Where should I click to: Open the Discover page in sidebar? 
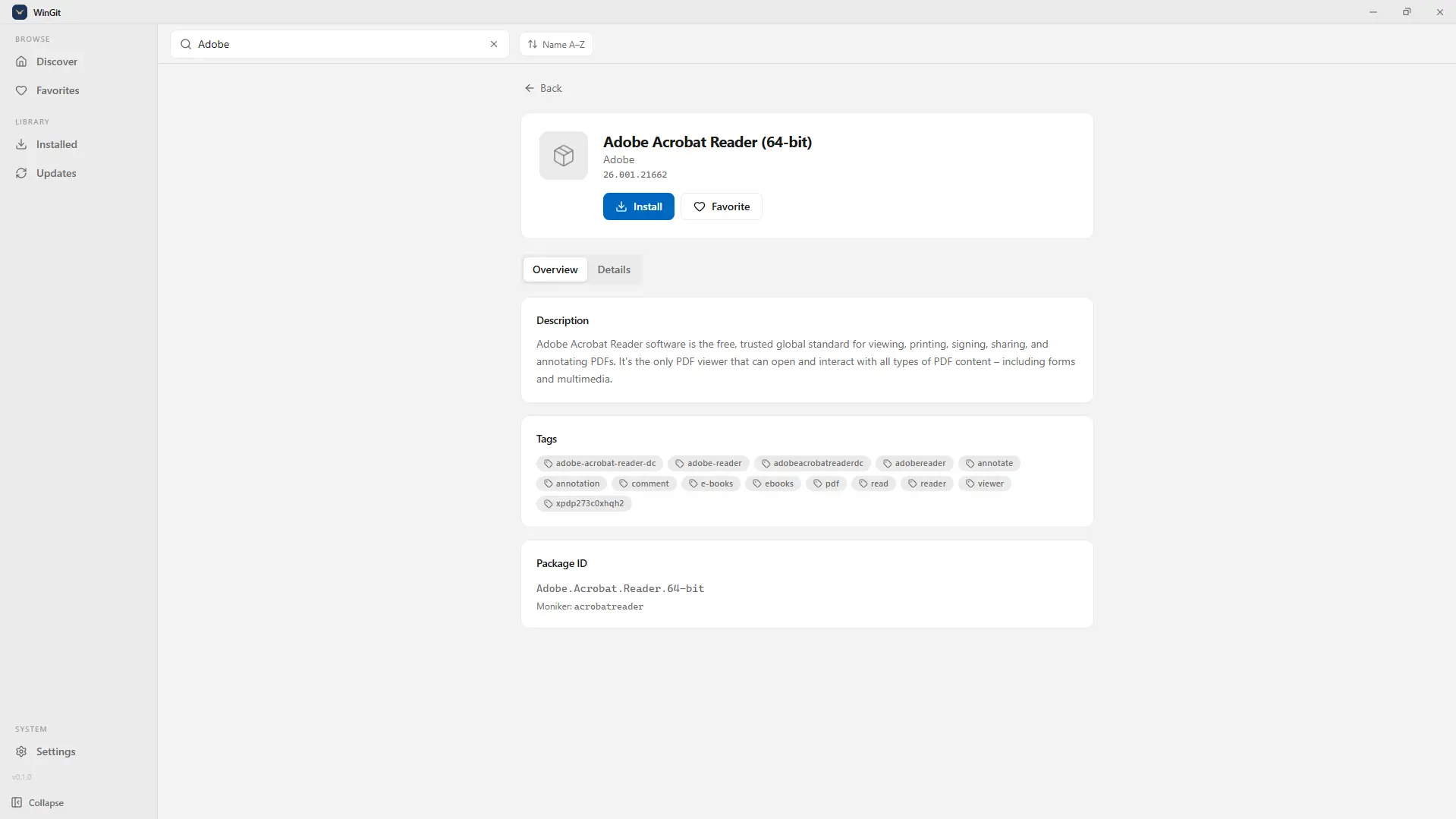coord(78,61)
